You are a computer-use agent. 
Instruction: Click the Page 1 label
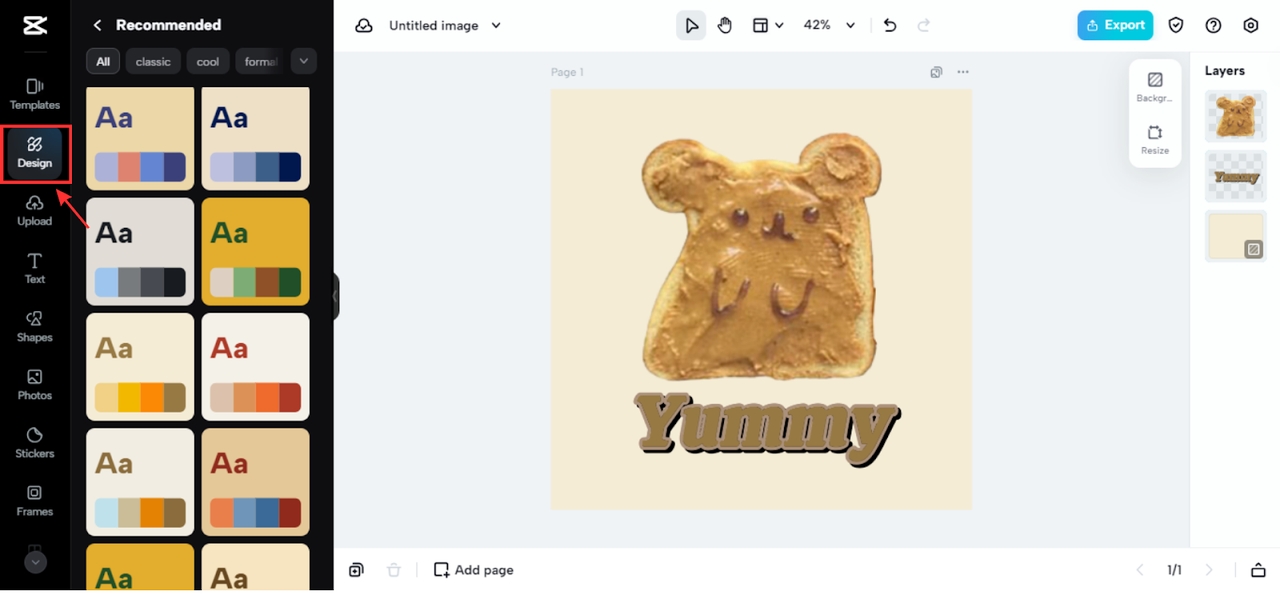567,72
